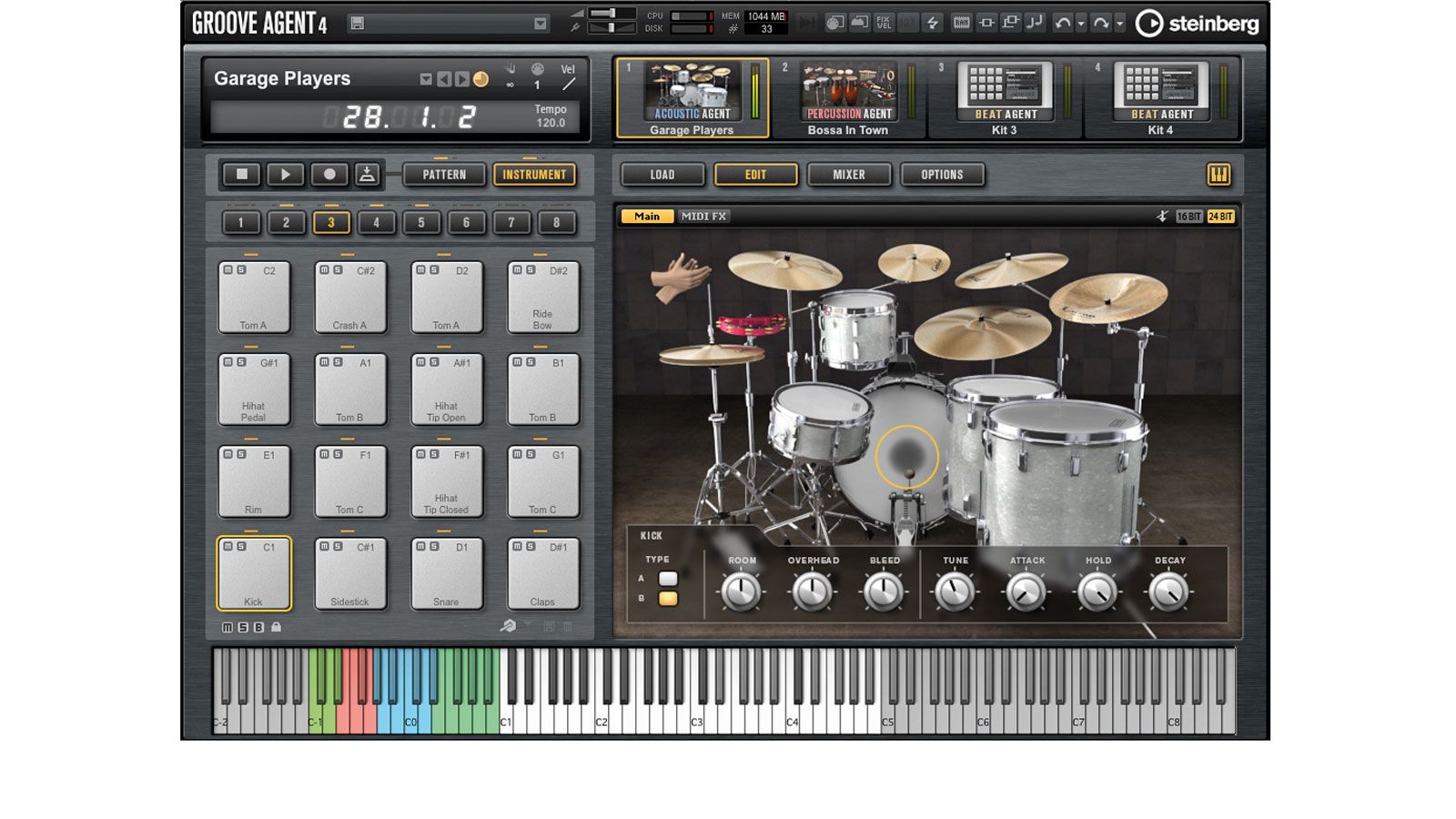Screen dimensions: 1456x819
Task: Click the RAM icon in top toolbar
Action: coord(961,24)
